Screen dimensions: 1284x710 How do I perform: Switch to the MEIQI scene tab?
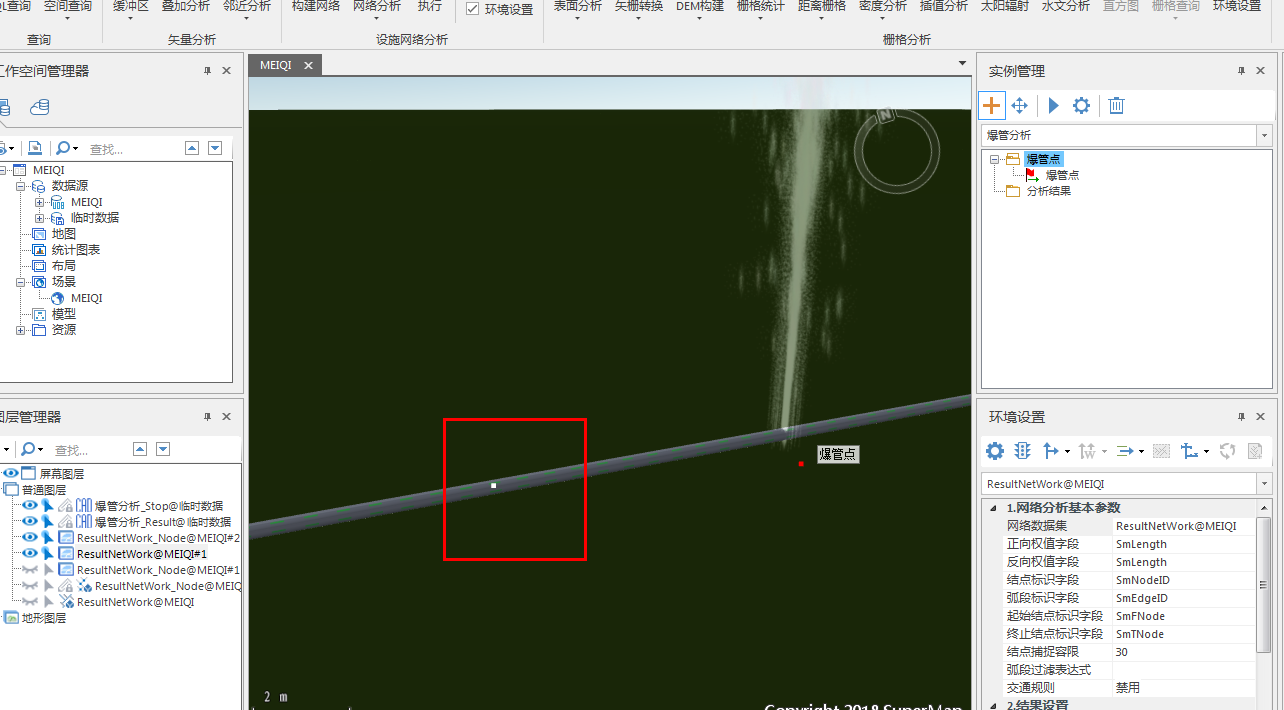pos(276,65)
